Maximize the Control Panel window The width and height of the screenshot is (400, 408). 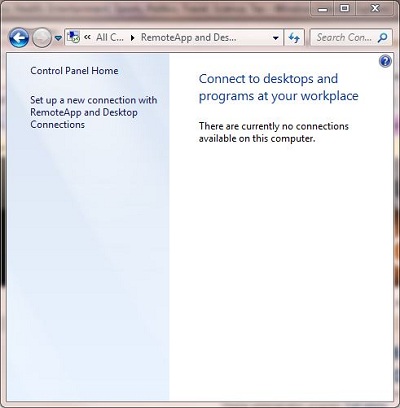(345, 8)
